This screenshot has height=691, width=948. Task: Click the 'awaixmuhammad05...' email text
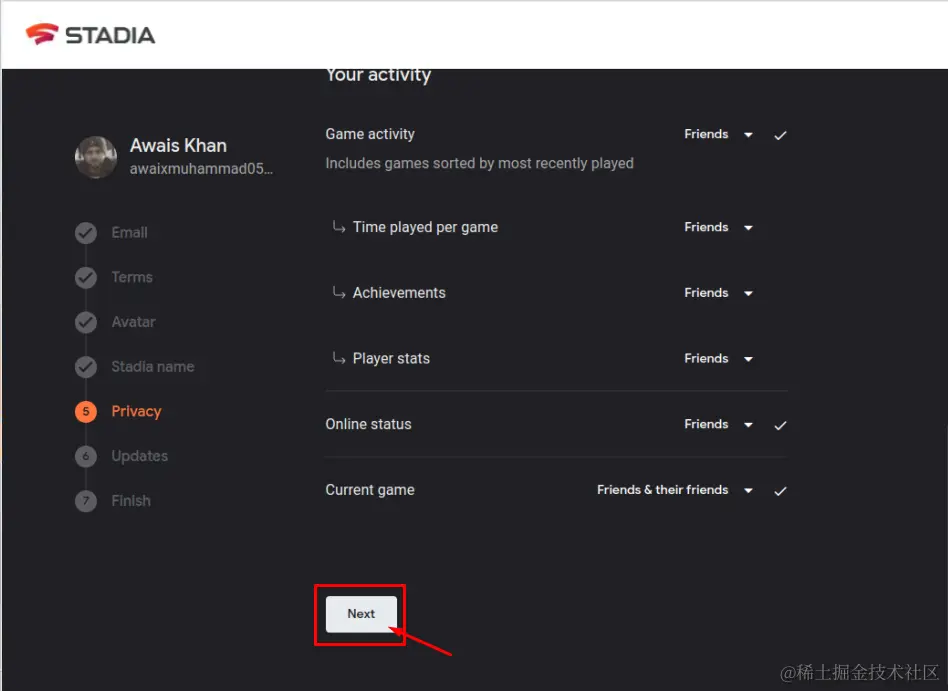201,169
